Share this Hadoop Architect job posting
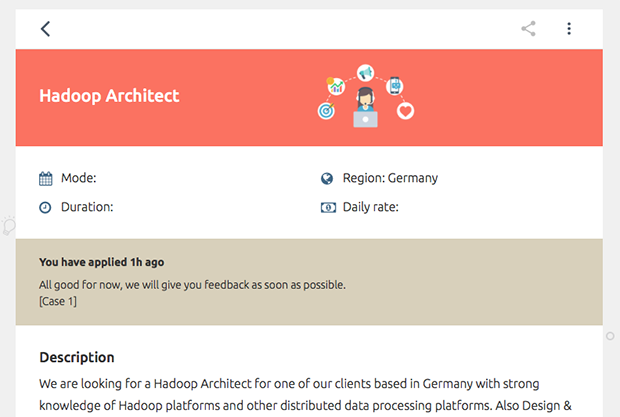Viewport: 620px width, 417px height. (528, 29)
